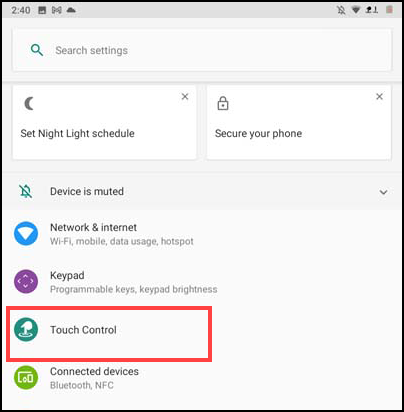Open Secure your phone suggestion
The image size is (404, 412).
299,123
